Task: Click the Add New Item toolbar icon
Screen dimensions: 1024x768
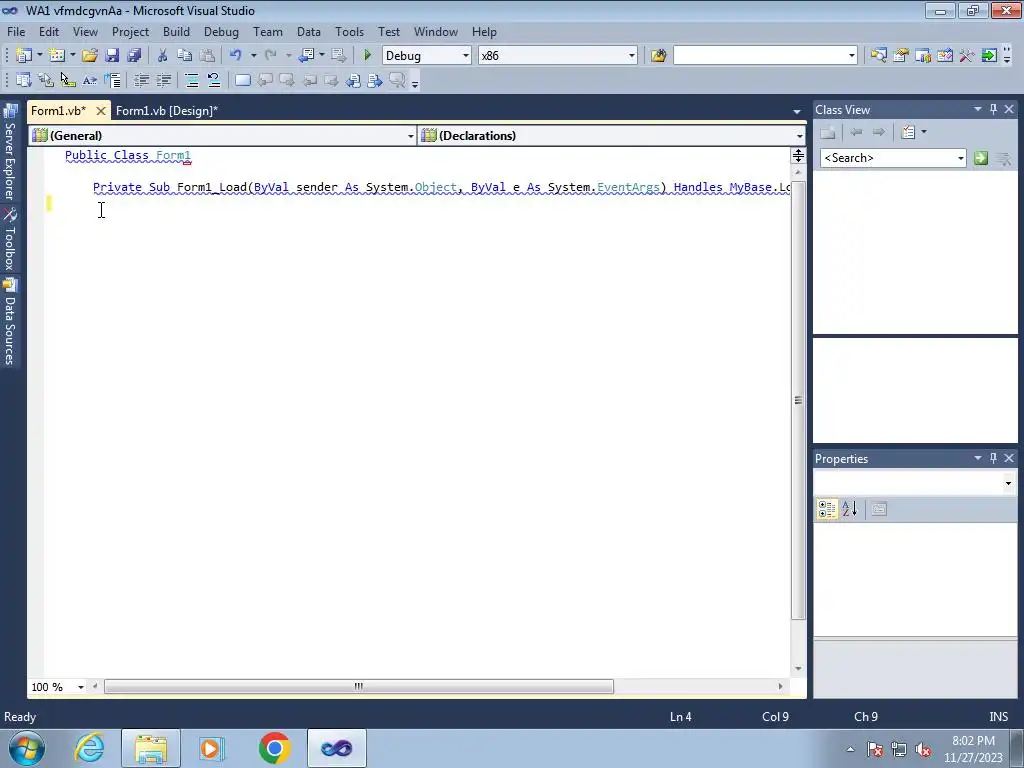Action: tap(57, 56)
